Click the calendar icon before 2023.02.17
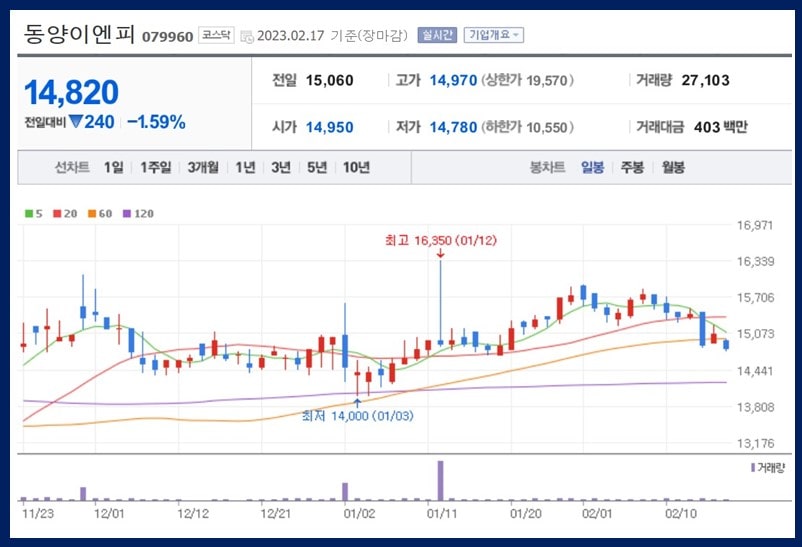Image resolution: width=802 pixels, height=547 pixels. pos(247,36)
